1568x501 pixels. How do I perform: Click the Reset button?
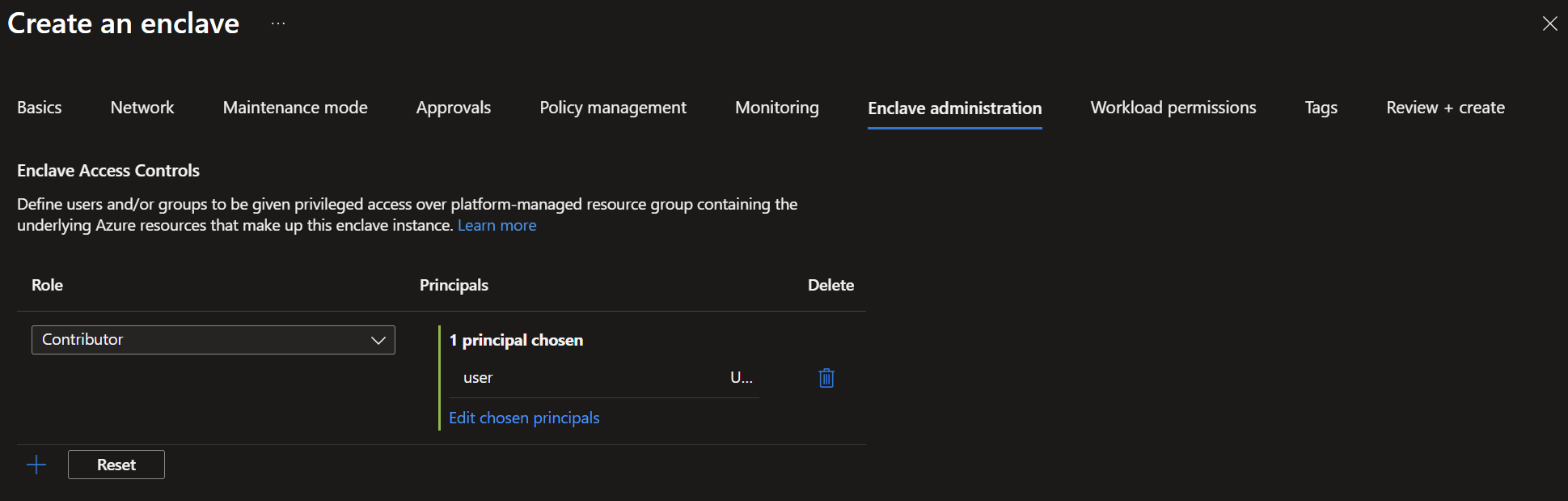tap(116, 465)
